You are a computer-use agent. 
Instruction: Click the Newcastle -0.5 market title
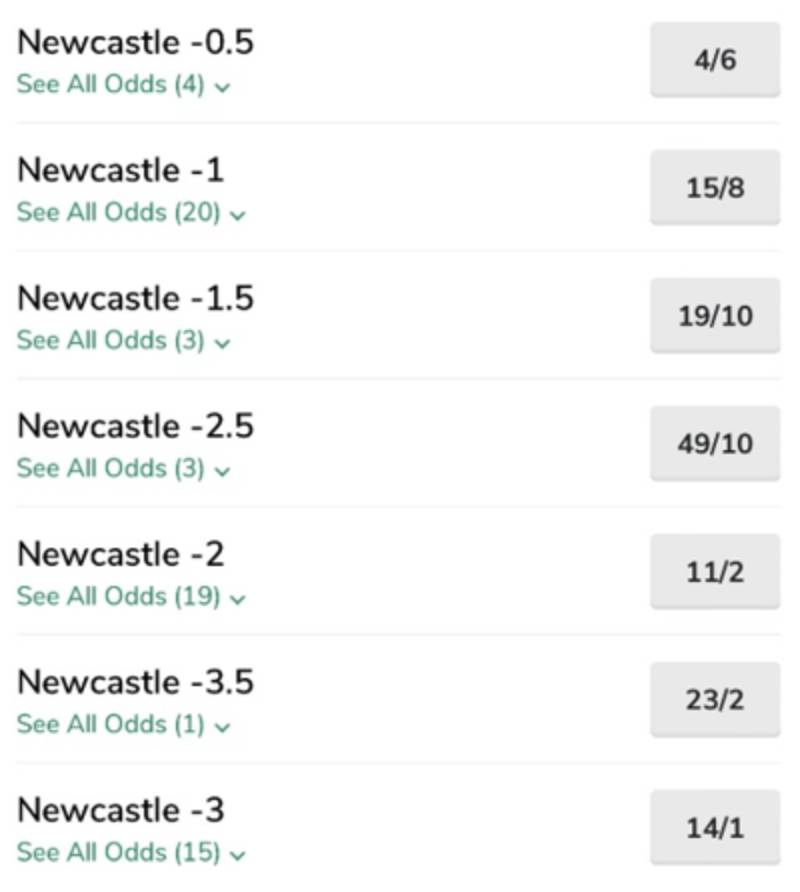(x=135, y=43)
